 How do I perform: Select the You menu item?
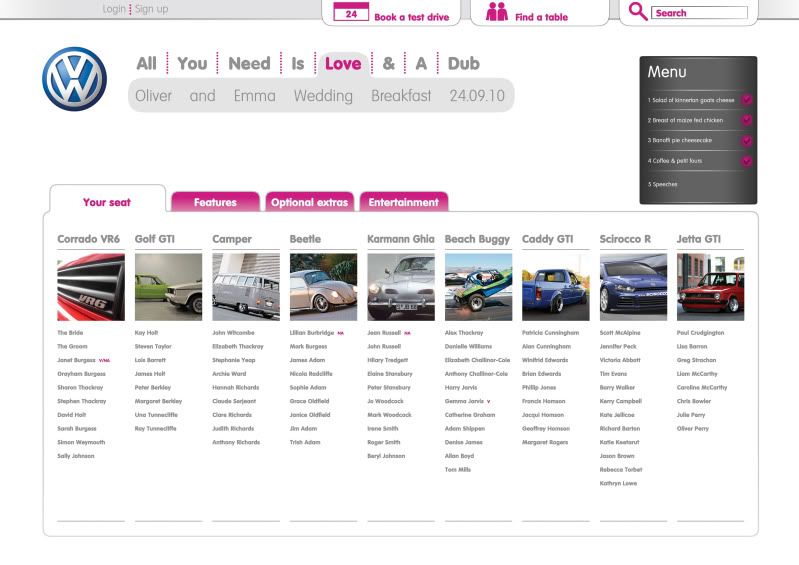click(x=192, y=64)
